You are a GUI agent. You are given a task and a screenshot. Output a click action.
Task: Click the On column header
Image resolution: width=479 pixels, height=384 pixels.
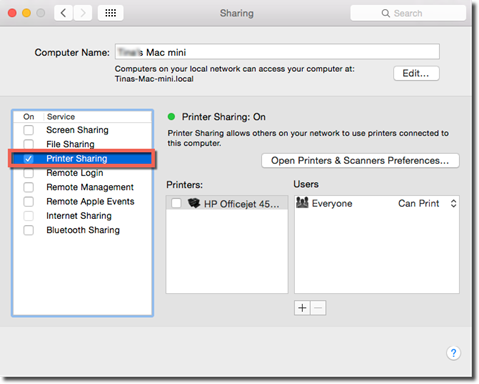tap(29, 117)
